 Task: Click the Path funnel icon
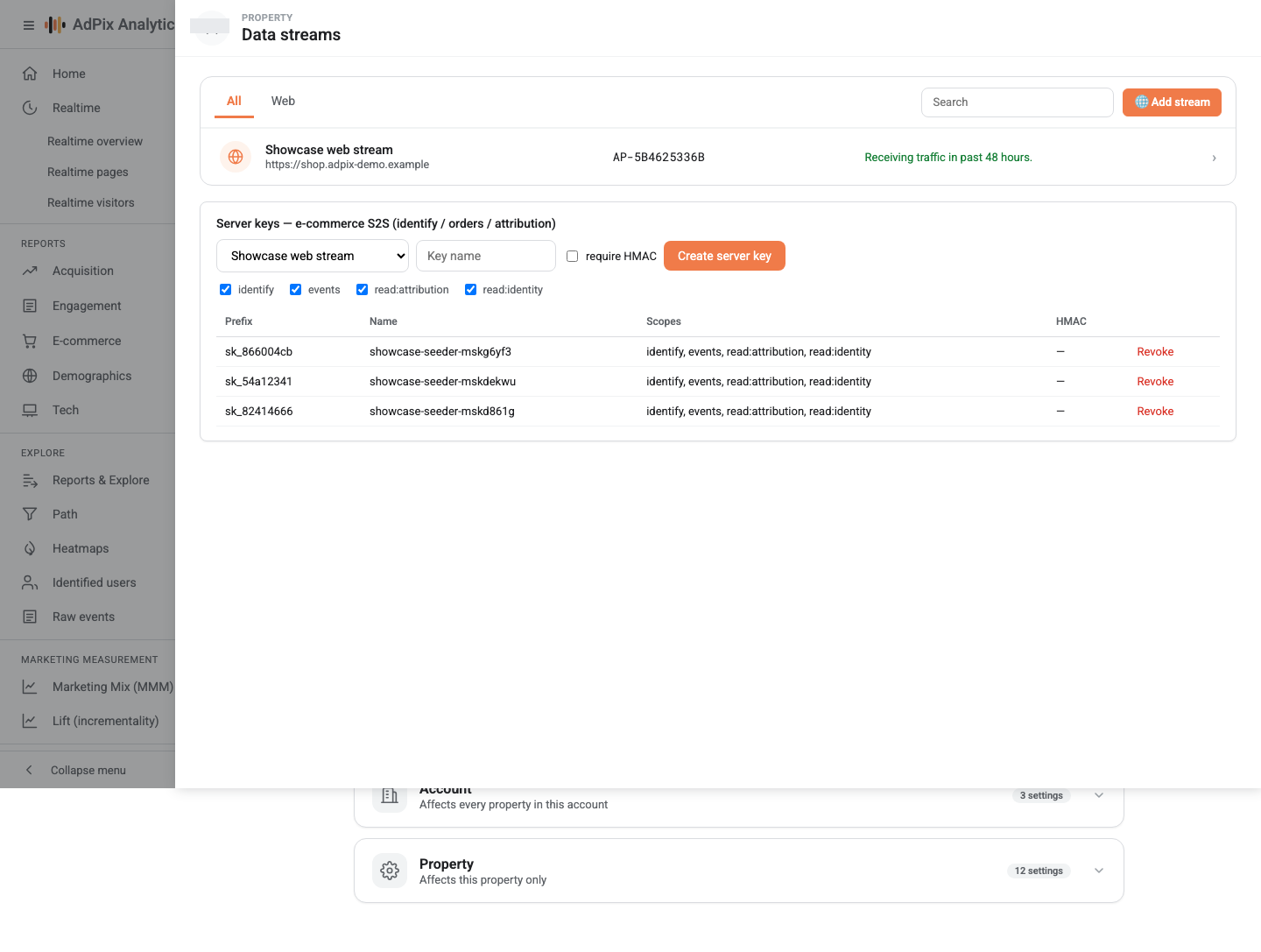click(x=30, y=514)
